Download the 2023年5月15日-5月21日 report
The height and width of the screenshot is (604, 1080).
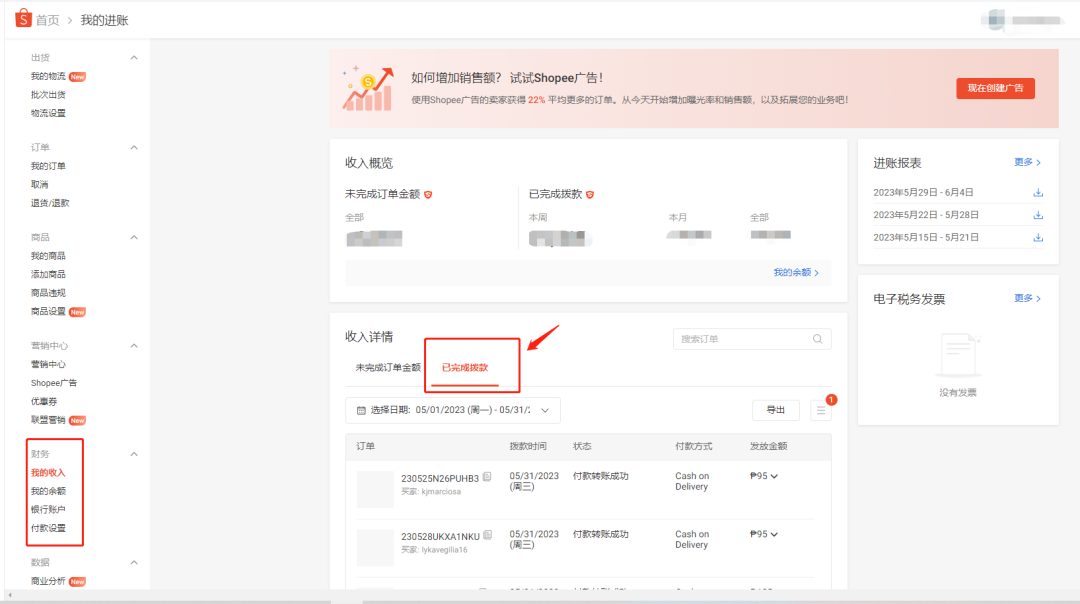point(1038,237)
